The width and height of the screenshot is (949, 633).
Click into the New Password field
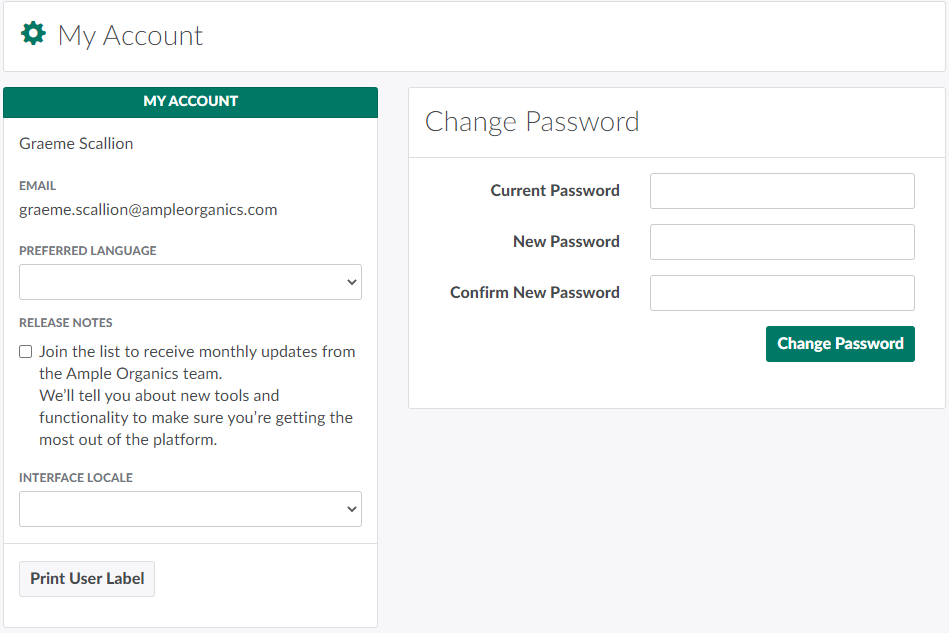782,242
